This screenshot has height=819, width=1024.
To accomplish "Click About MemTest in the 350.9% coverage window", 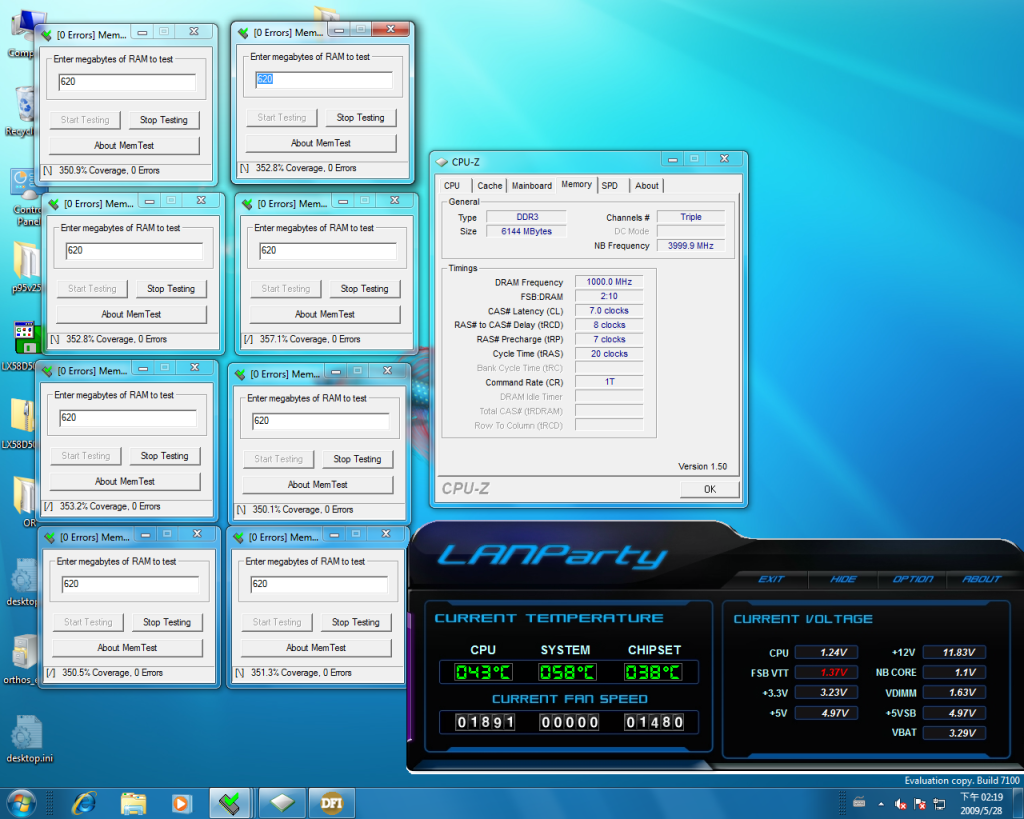I will click(124, 146).
